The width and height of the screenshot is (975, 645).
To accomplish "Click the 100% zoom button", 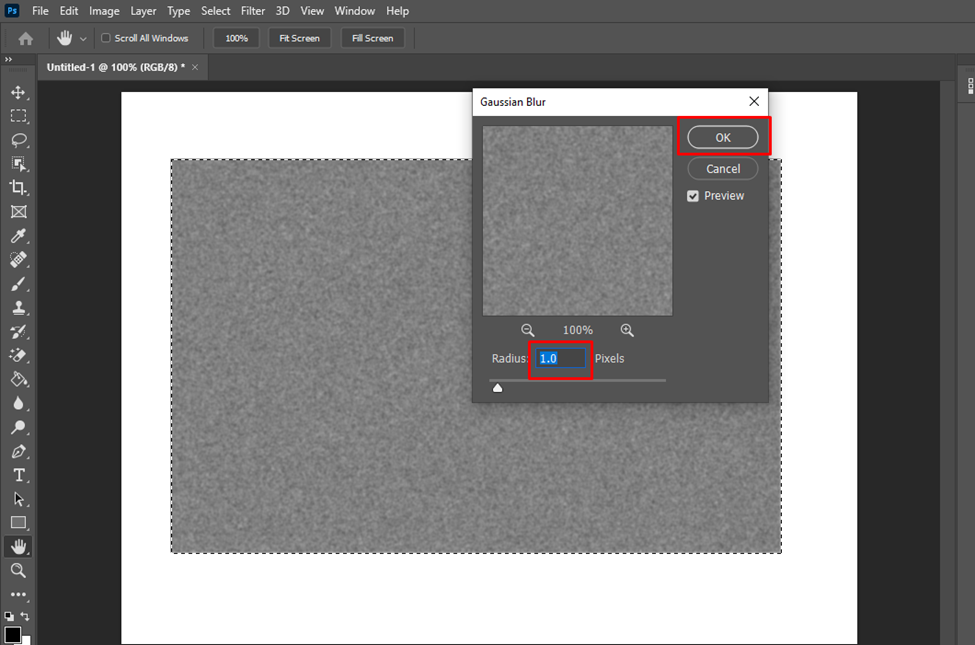I will point(236,38).
